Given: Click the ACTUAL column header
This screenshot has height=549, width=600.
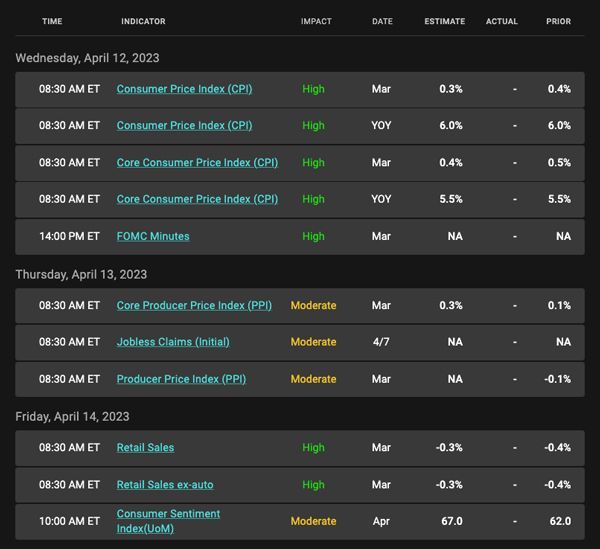Looking at the screenshot, I should (502, 21).
